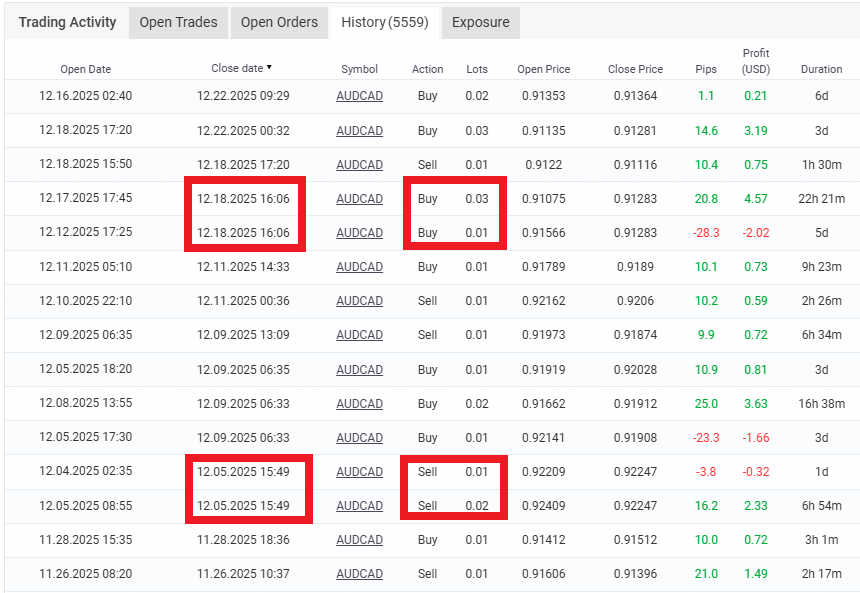Click the Trading Activity heading
Viewport: 860px width, 593px height.
[x=66, y=21]
